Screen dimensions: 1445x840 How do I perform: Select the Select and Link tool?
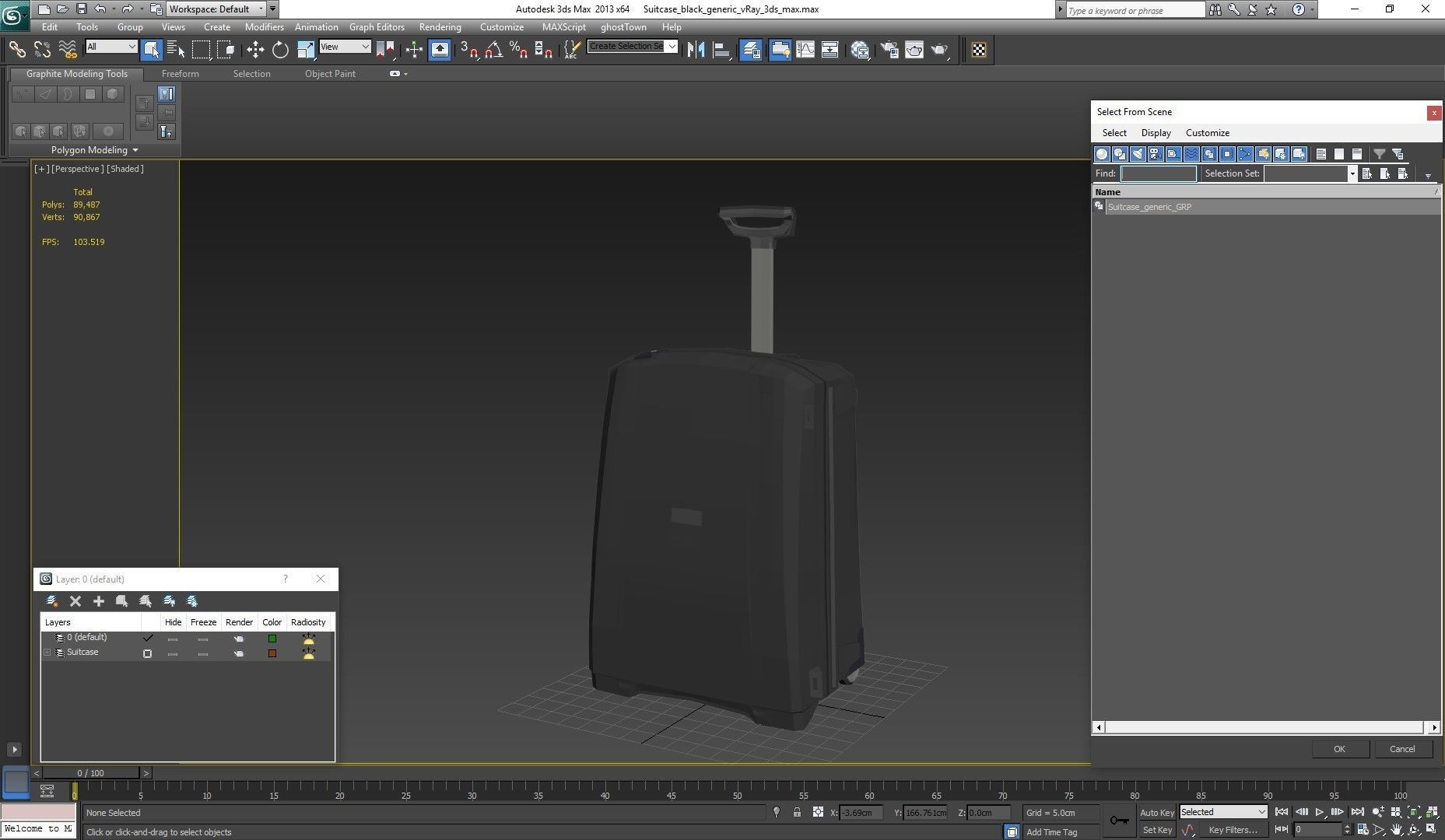pos(16,50)
